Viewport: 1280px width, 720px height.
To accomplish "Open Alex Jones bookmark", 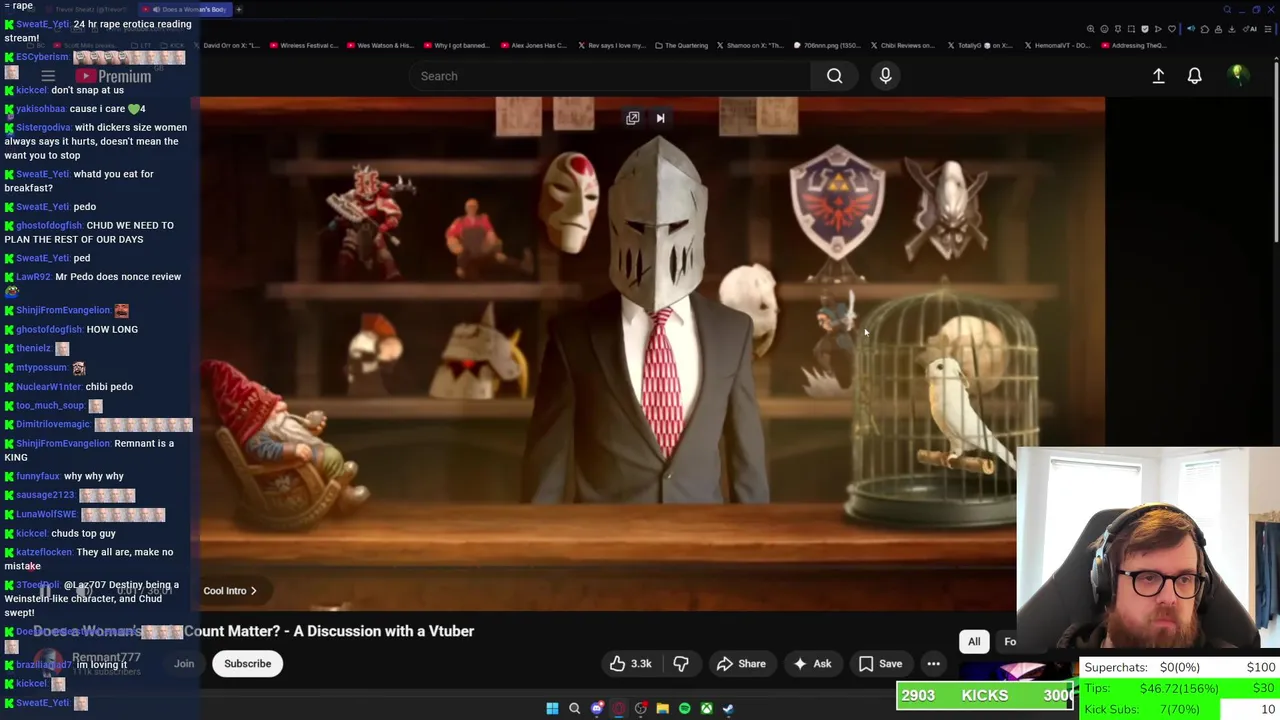I will point(534,45).
